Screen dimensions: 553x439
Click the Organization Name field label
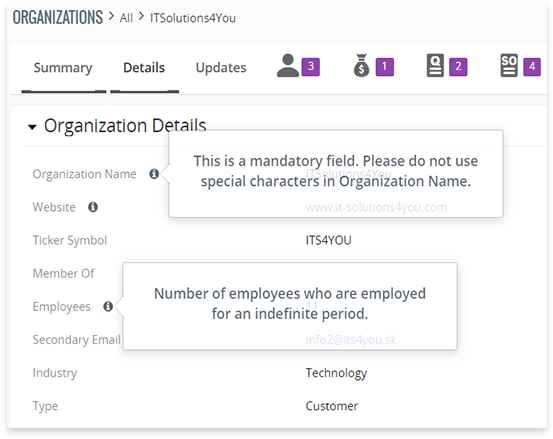pyautogui.click(x=84, y=174)
